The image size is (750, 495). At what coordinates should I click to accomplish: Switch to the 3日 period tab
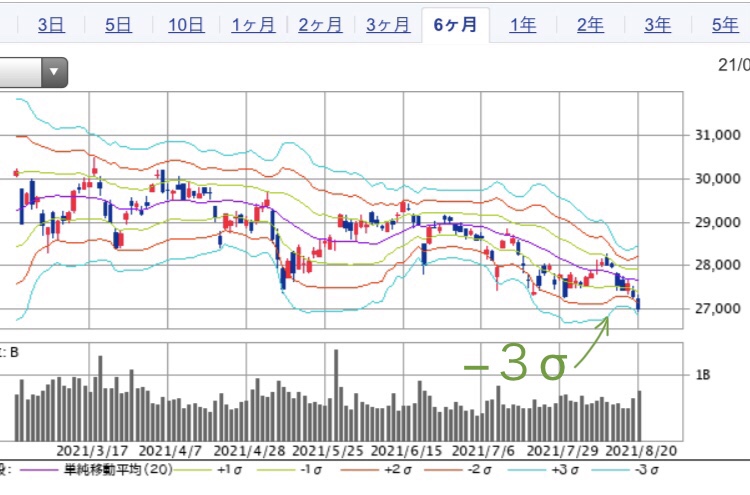(51, 25)
